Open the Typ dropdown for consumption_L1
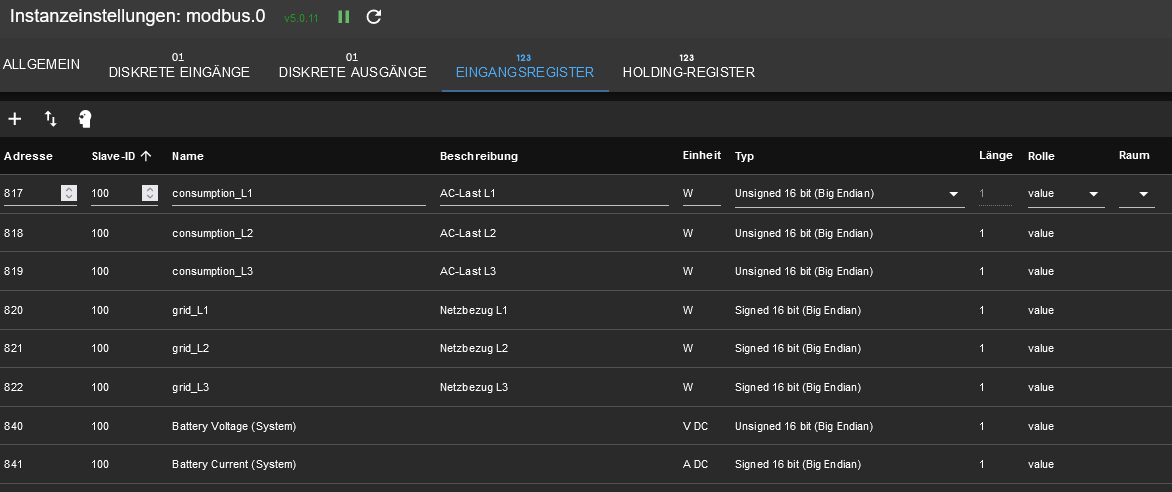1172x492 pixels. 953,194
